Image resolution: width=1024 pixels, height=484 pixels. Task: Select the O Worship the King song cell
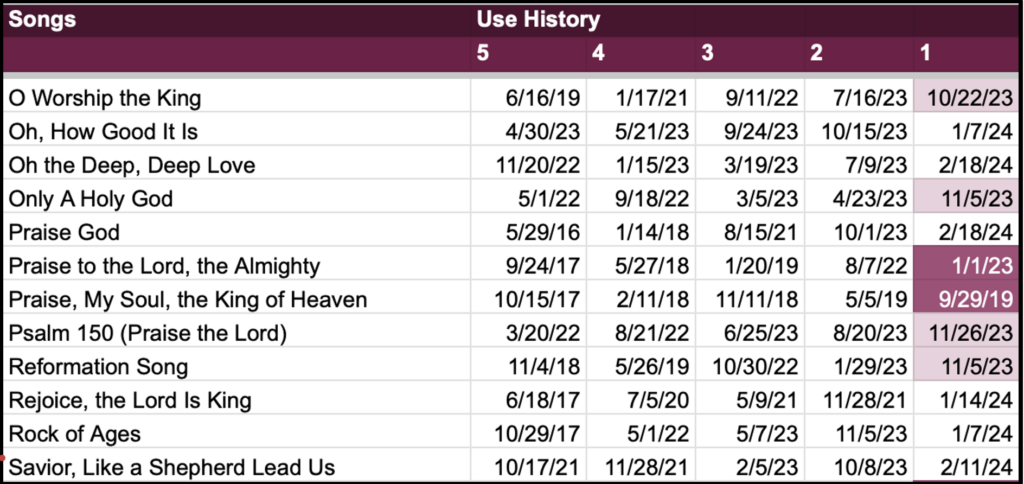pos(105,98)
